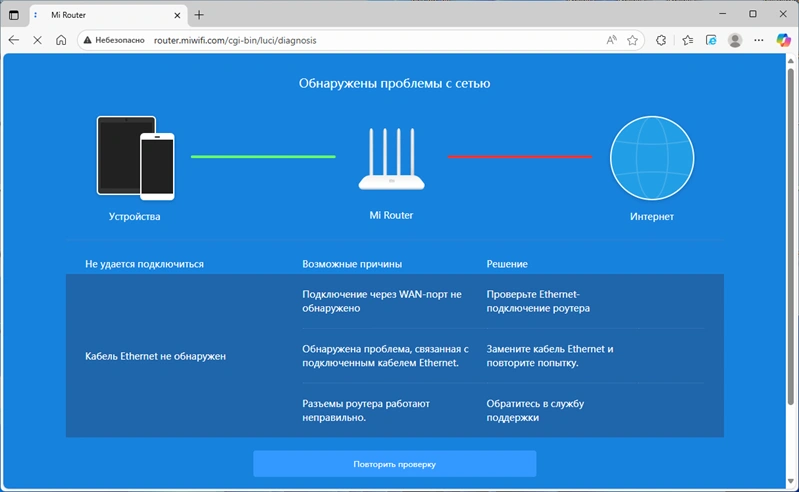Open the tab actions menu icon
The height and width of the screenshot is (492, 800).
pos(14,15)
